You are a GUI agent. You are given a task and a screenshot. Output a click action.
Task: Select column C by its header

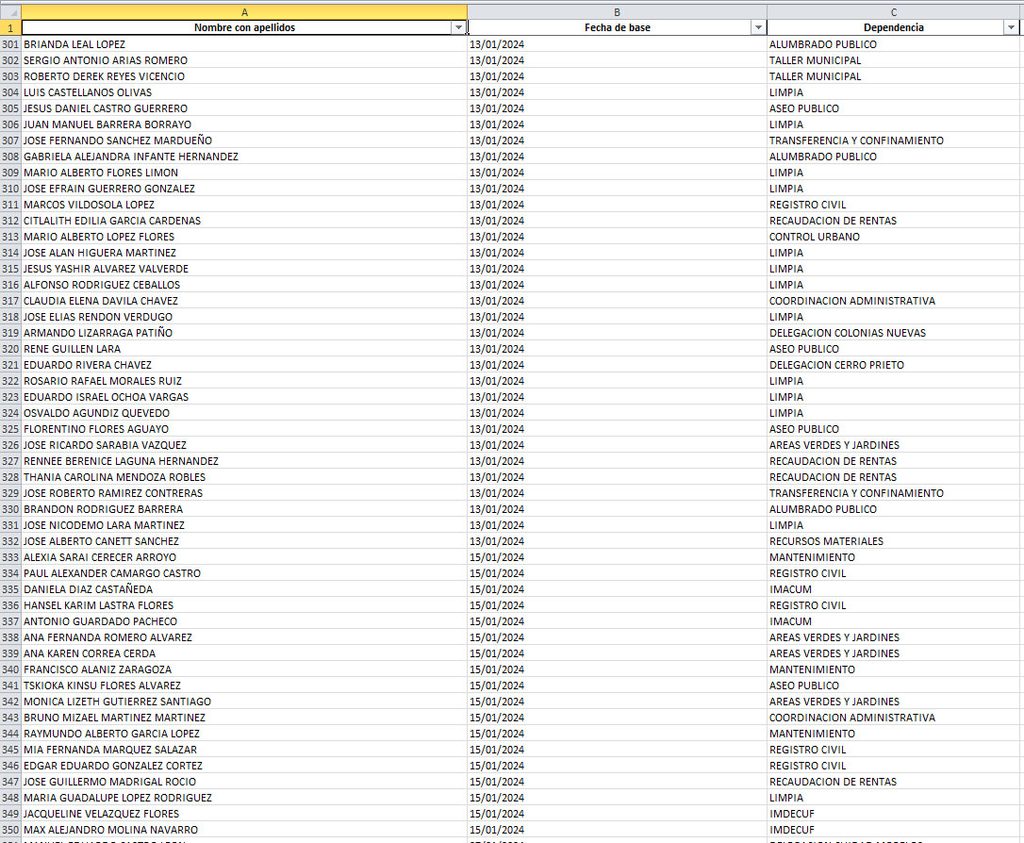point(893,12)
